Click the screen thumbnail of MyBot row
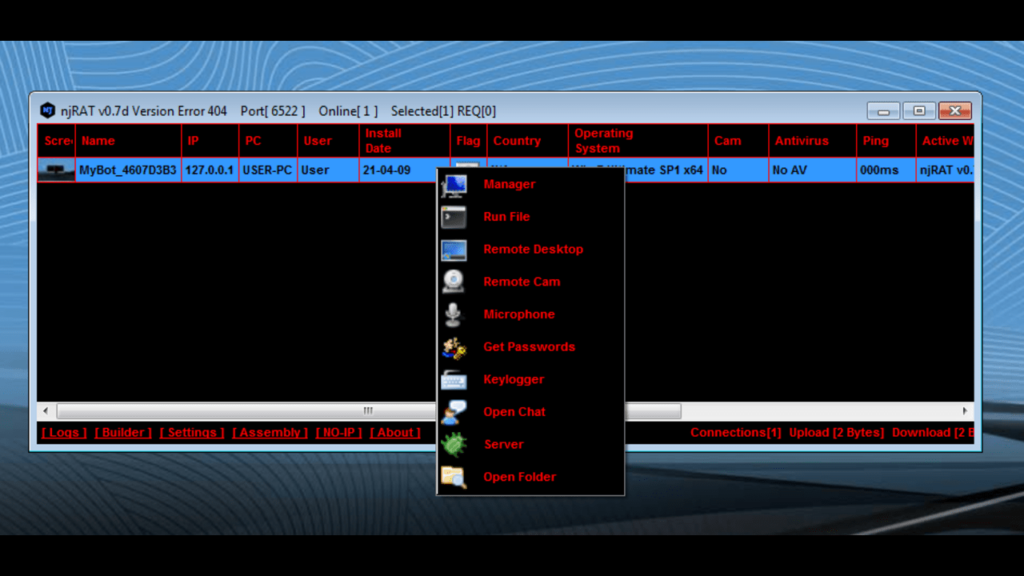This screenshot has width=1024, height=576. coord(56,170)
